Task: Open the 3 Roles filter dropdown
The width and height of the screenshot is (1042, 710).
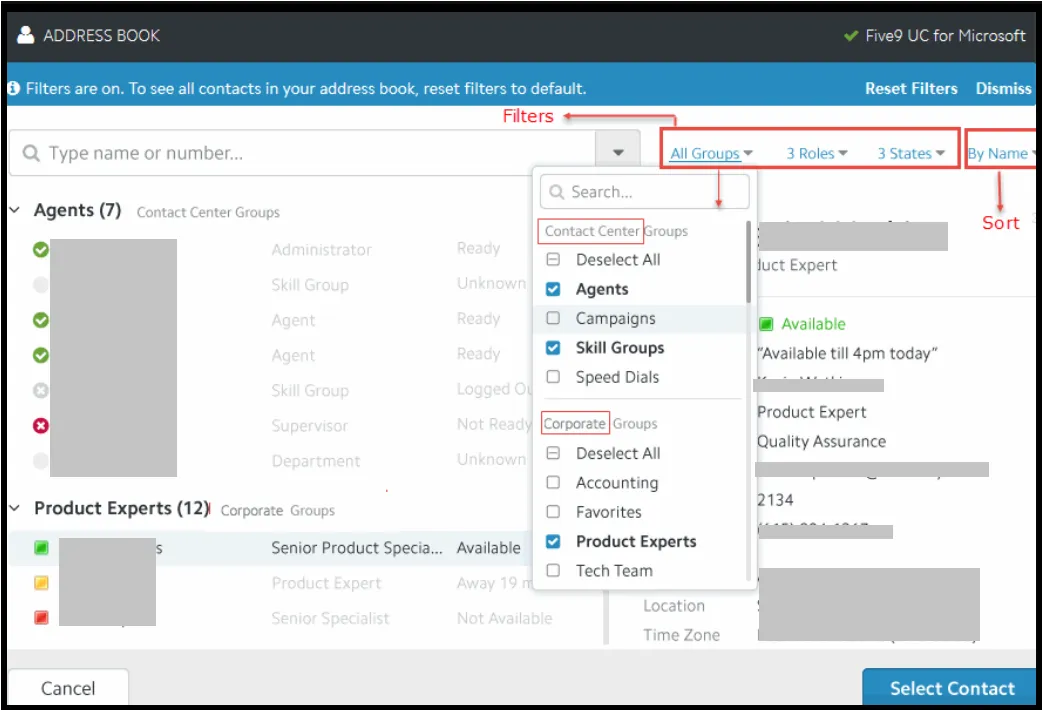Action: click(816, 154)
